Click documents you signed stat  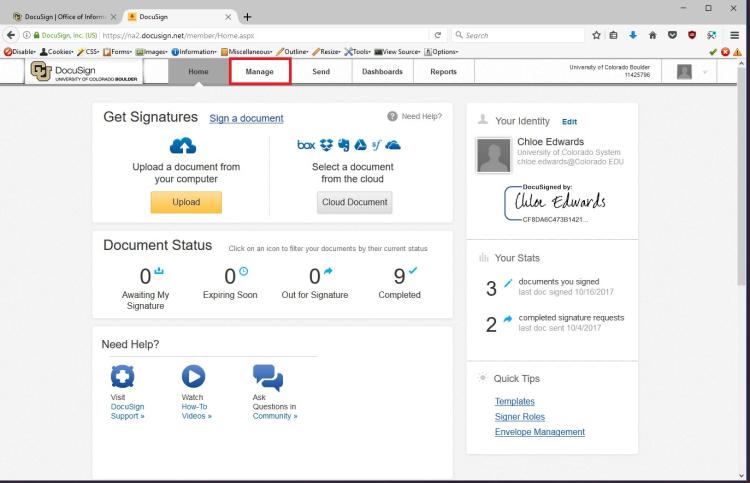point(550,287)
